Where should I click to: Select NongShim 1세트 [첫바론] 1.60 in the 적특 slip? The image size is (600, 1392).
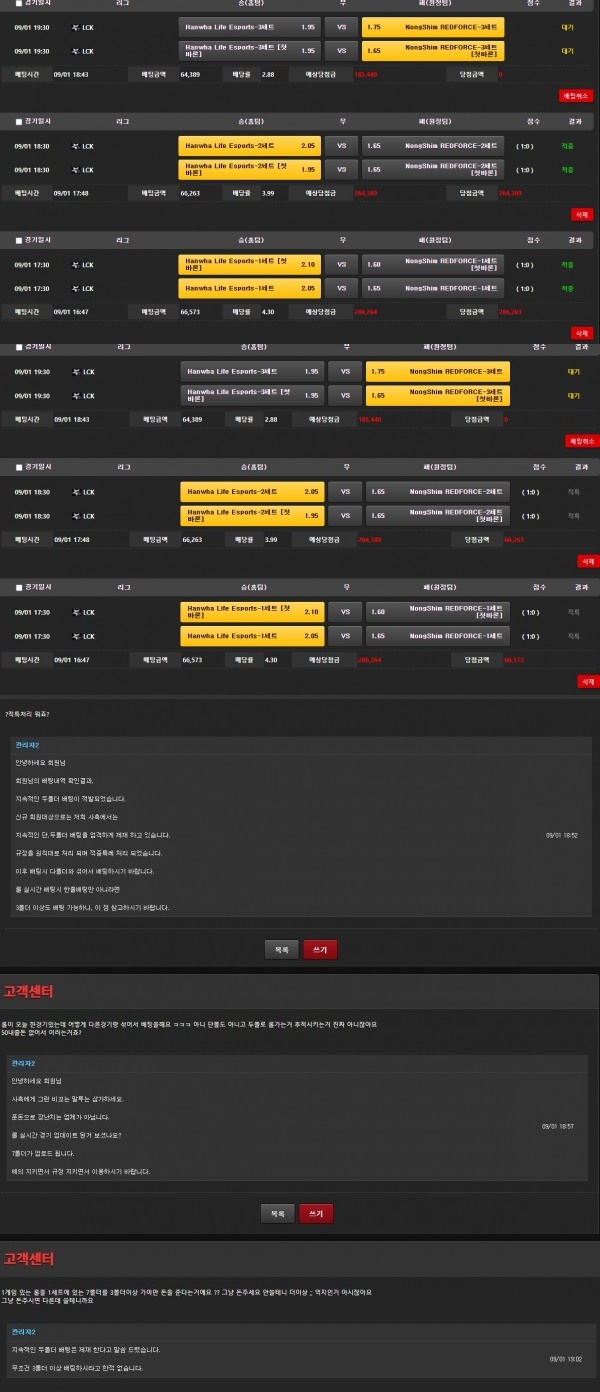[x=438, y=611]
